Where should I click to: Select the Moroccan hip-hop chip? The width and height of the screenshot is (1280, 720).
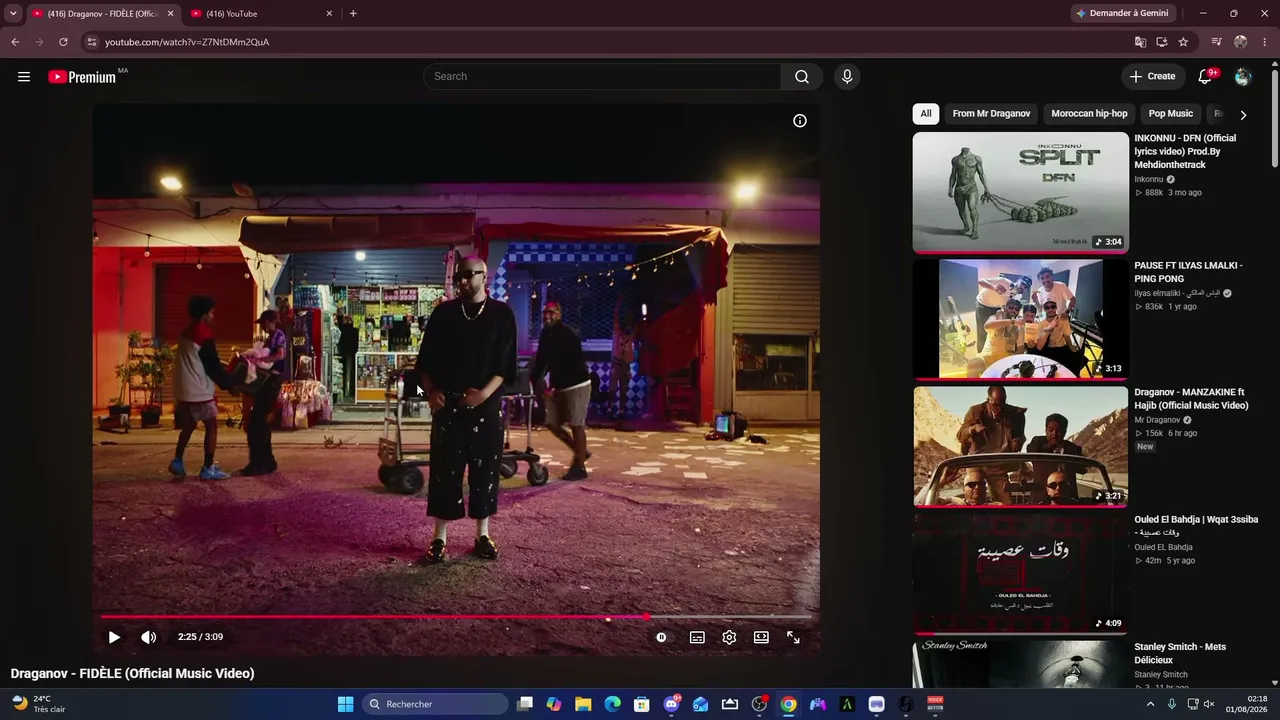(1089, 114)
